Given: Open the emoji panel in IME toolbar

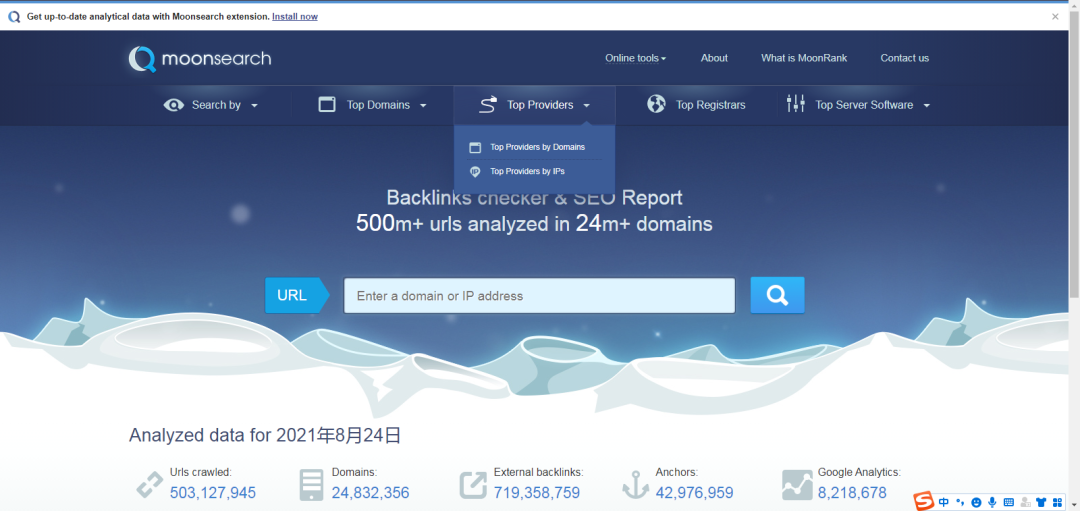Looking at the screenshot, I should [977, 502].
